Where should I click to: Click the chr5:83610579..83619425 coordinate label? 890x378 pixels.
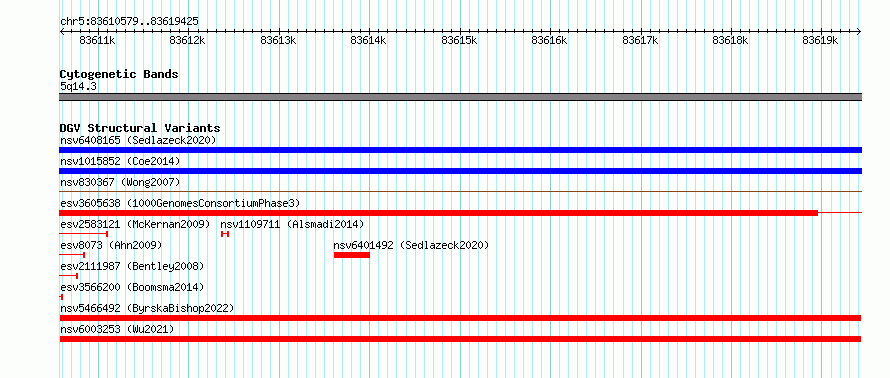click(129, 22)
